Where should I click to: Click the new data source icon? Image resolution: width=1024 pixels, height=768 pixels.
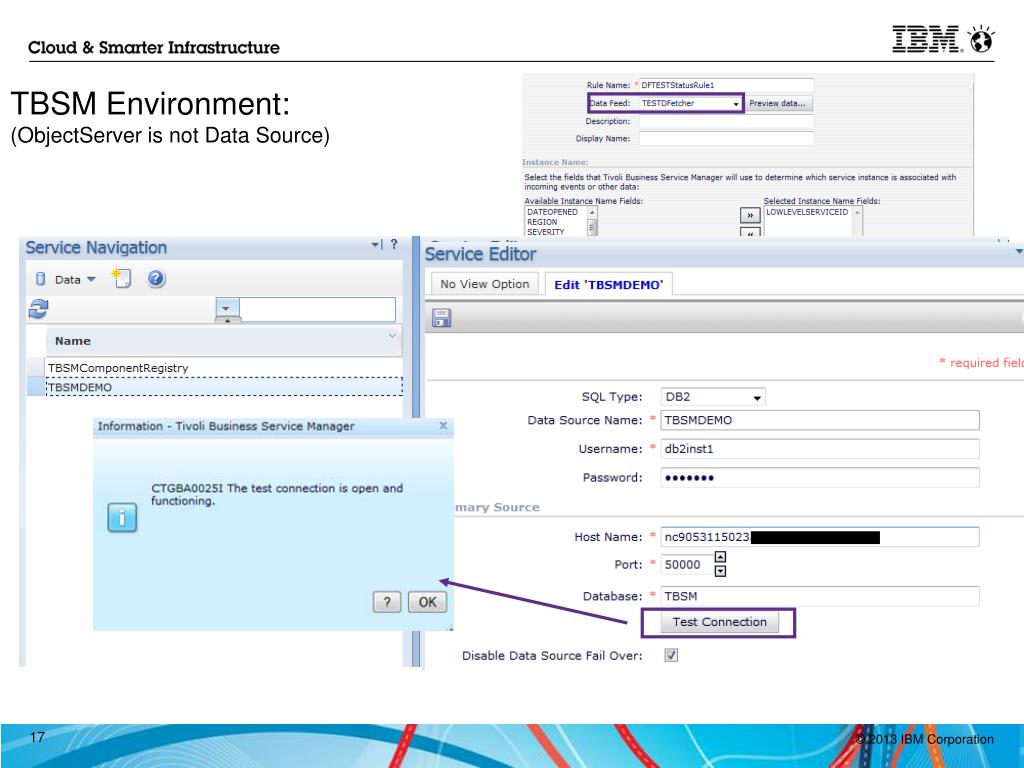(x=121, y=278)
